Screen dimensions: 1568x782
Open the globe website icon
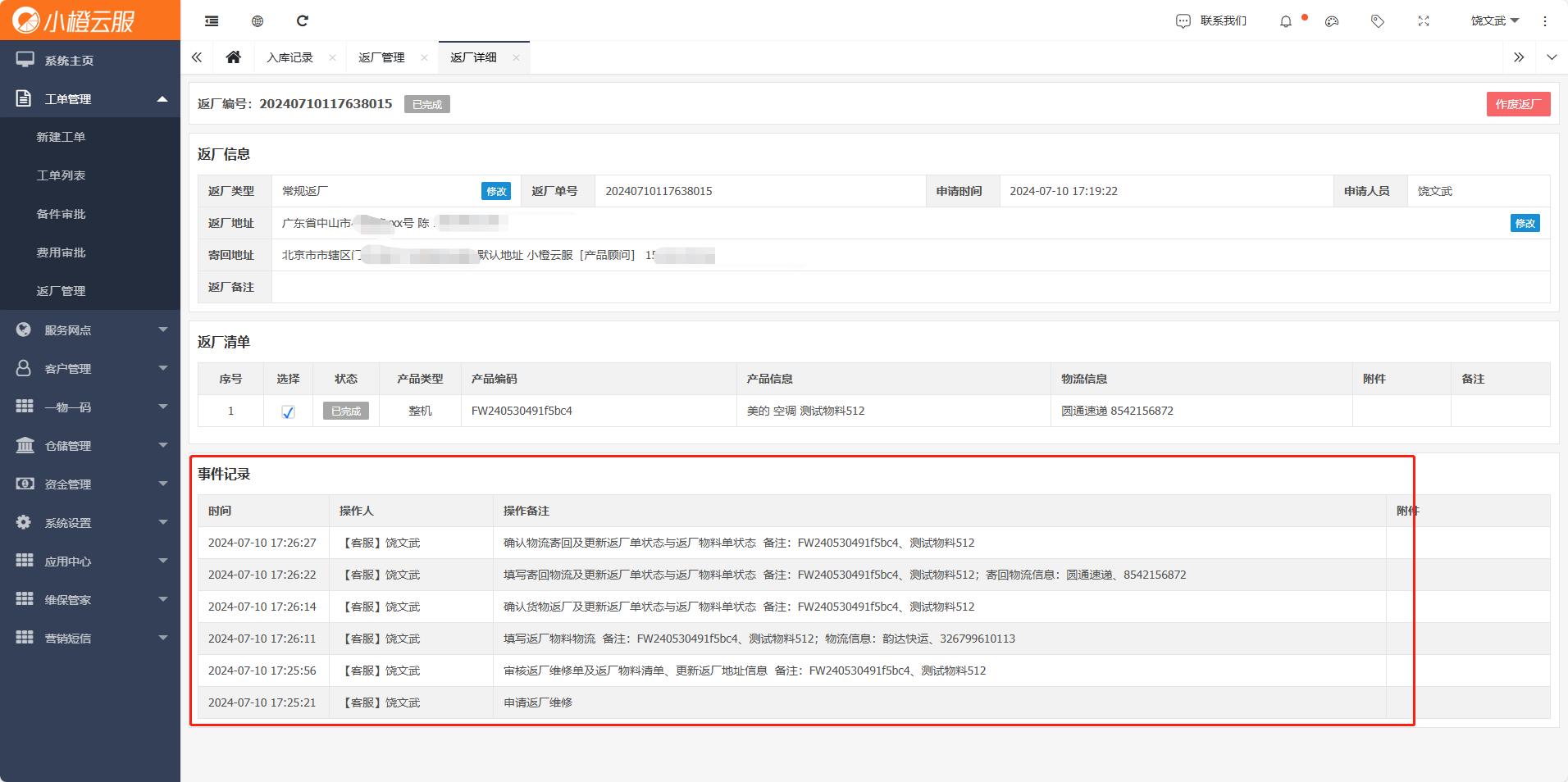coord(258,20)
